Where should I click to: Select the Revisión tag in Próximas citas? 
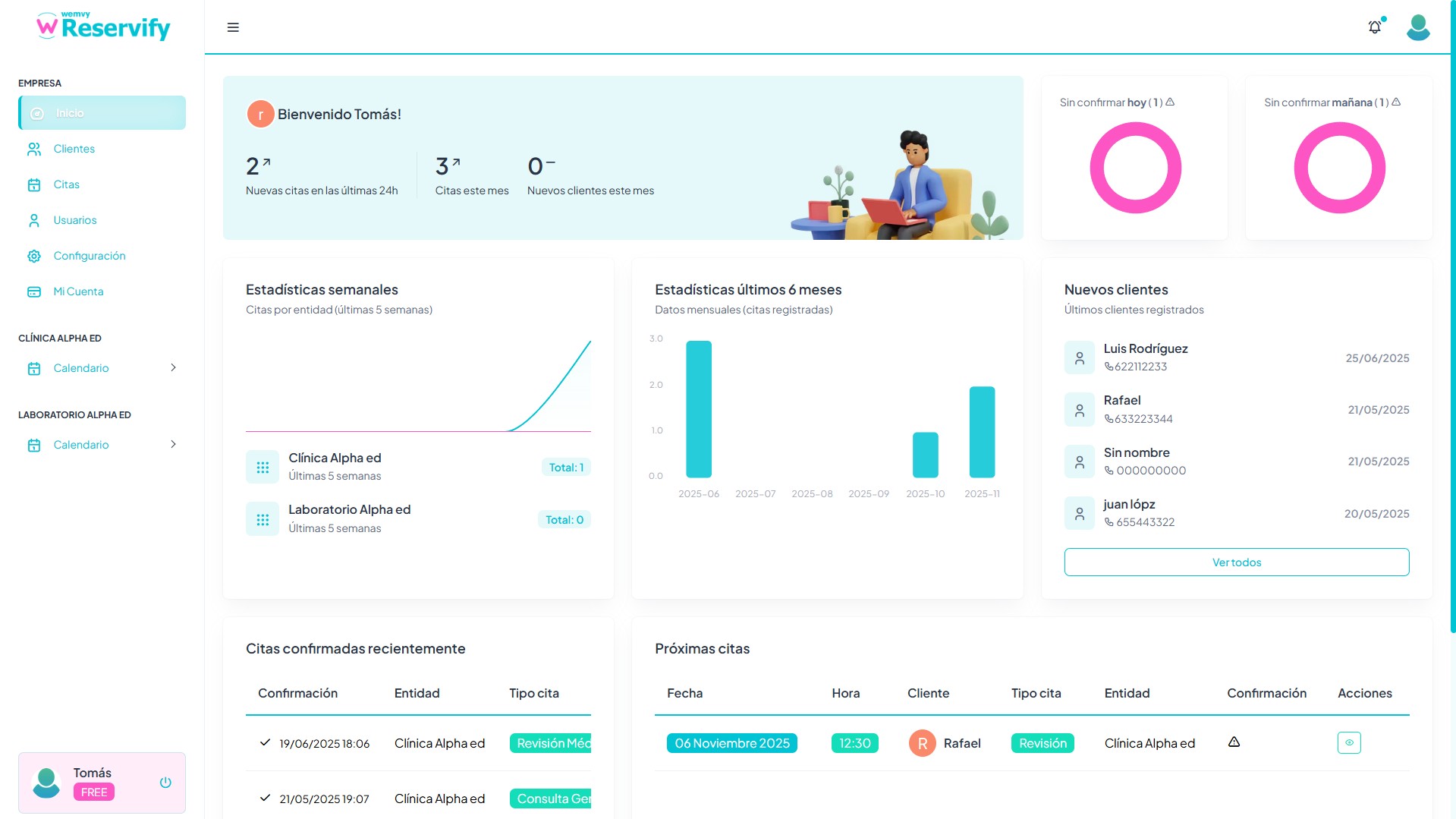tap(1042, 743)
